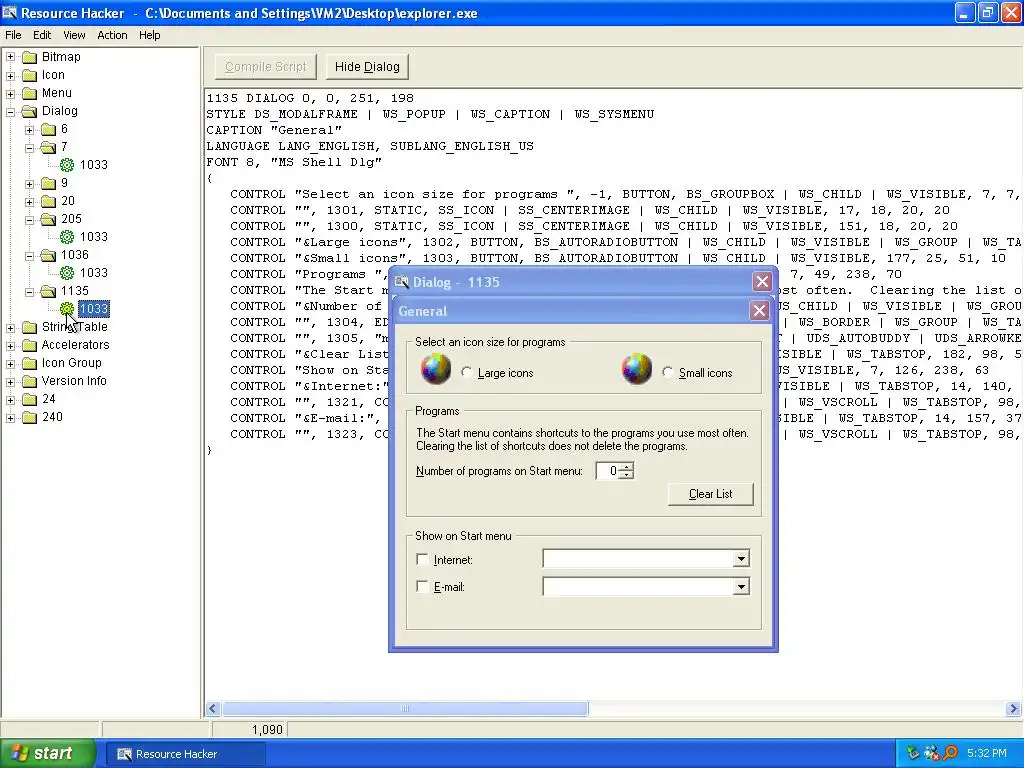Close the Dialog 1135 preview window
1024x768 pixels.
click(x=762, y=281)
